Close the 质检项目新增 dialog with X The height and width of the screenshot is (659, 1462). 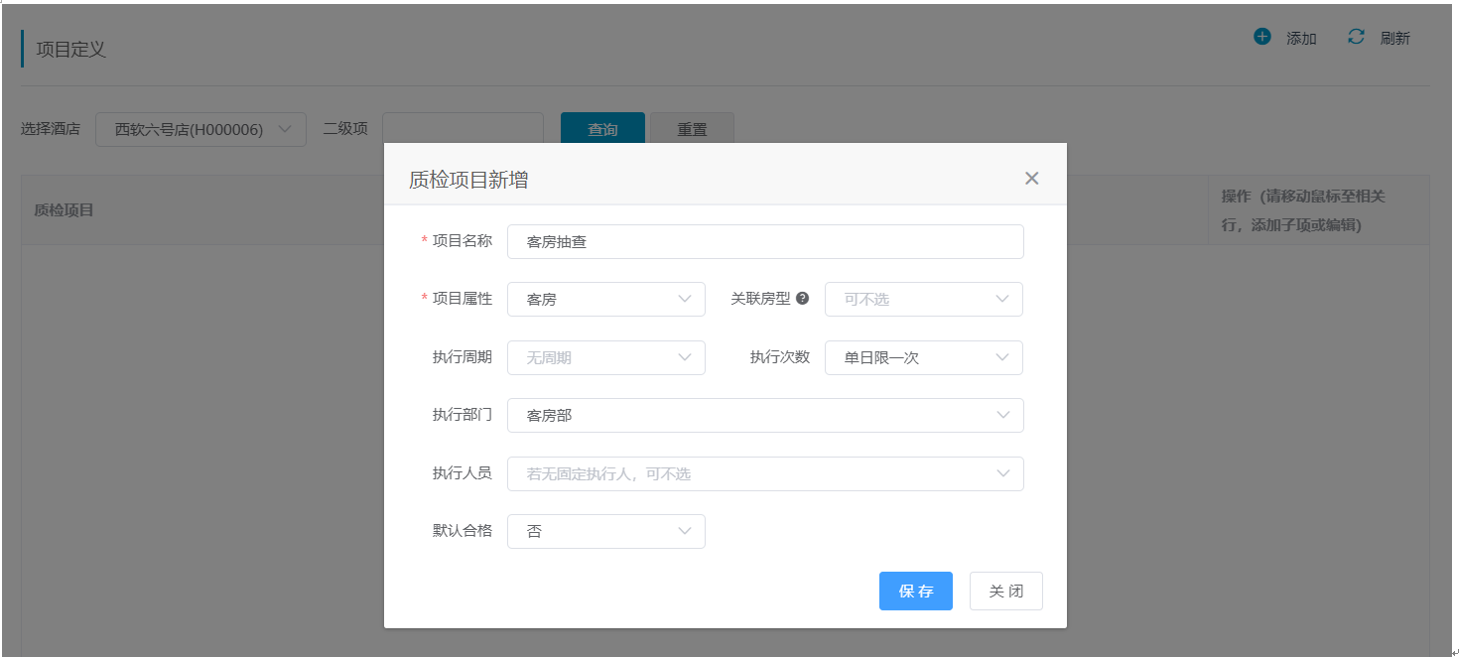(x=1032, y=178)
